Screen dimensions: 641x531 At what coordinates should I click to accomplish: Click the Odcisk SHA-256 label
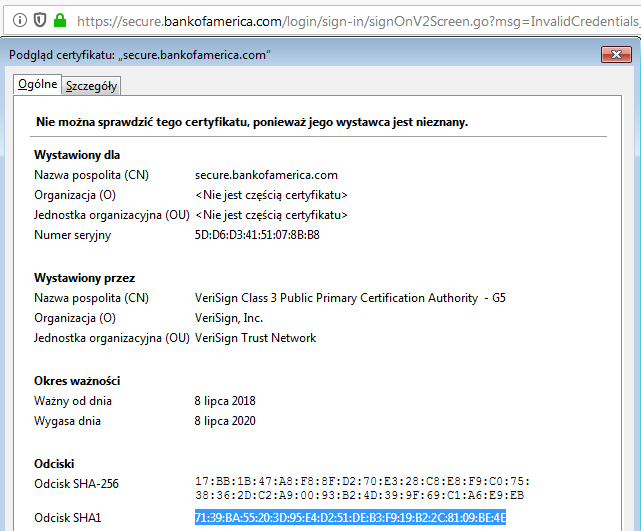coord(76,484)
